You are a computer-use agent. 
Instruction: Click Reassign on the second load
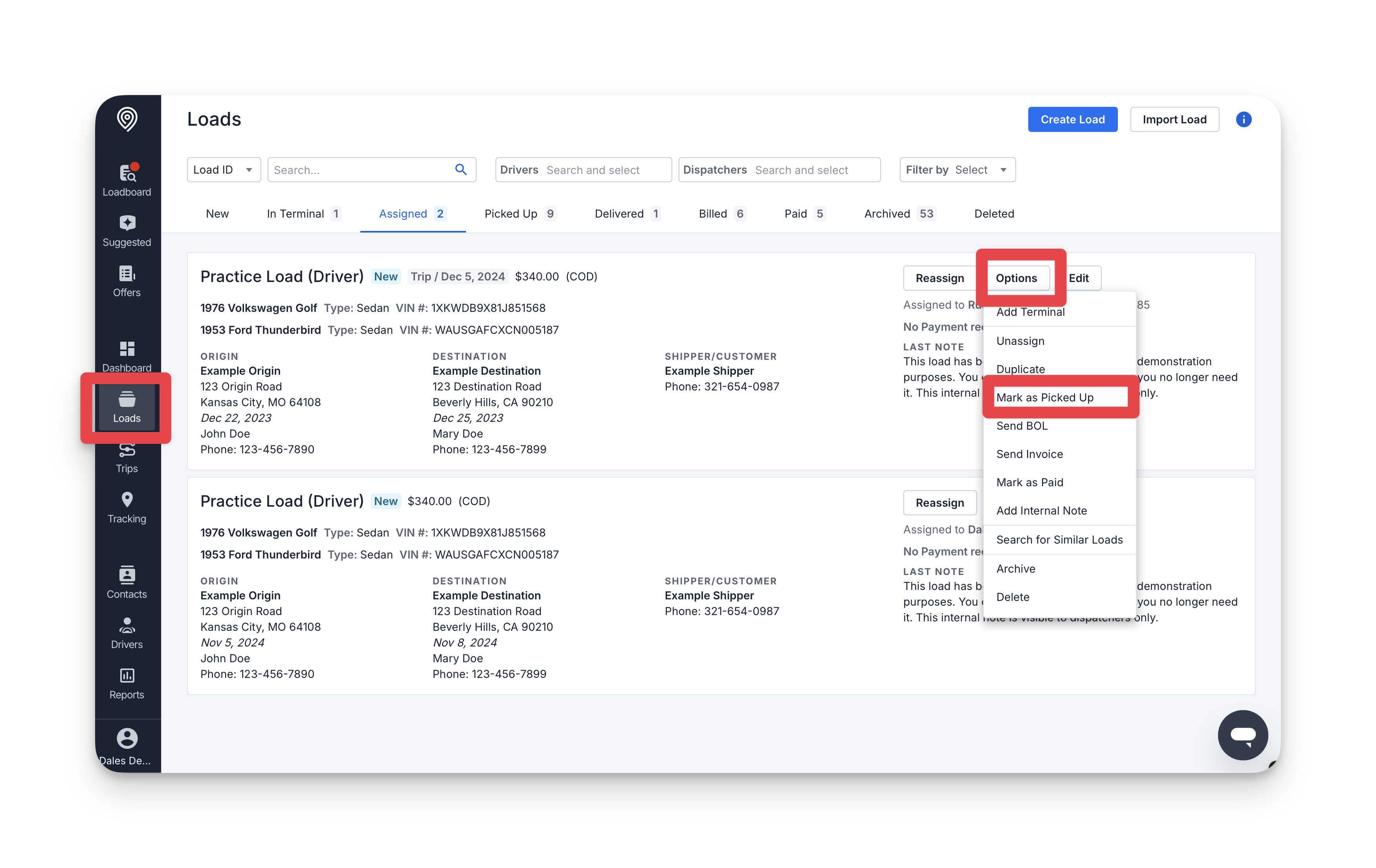939,502
